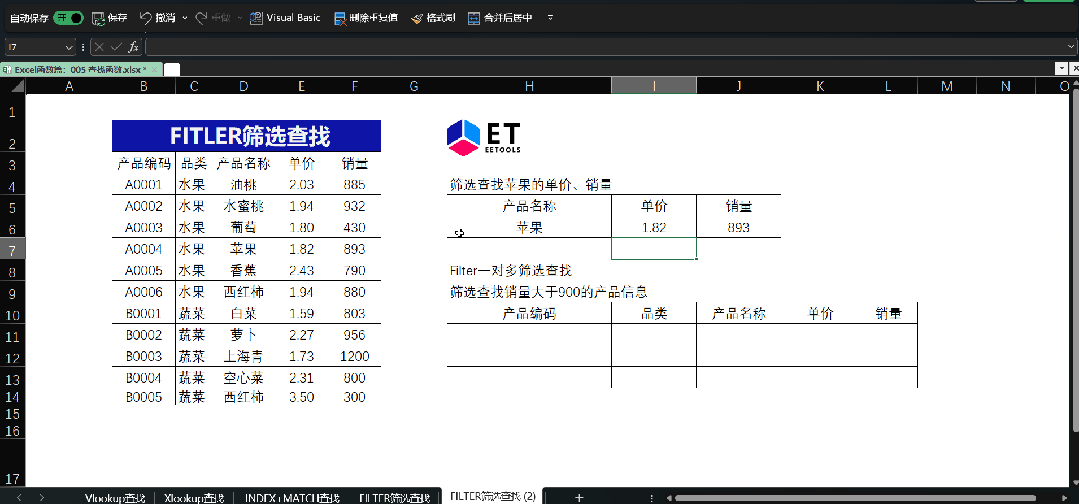Switch to the first FILTER筛选查找 sheet tab
Screen dimensions: 1079x504
point(394,497)
